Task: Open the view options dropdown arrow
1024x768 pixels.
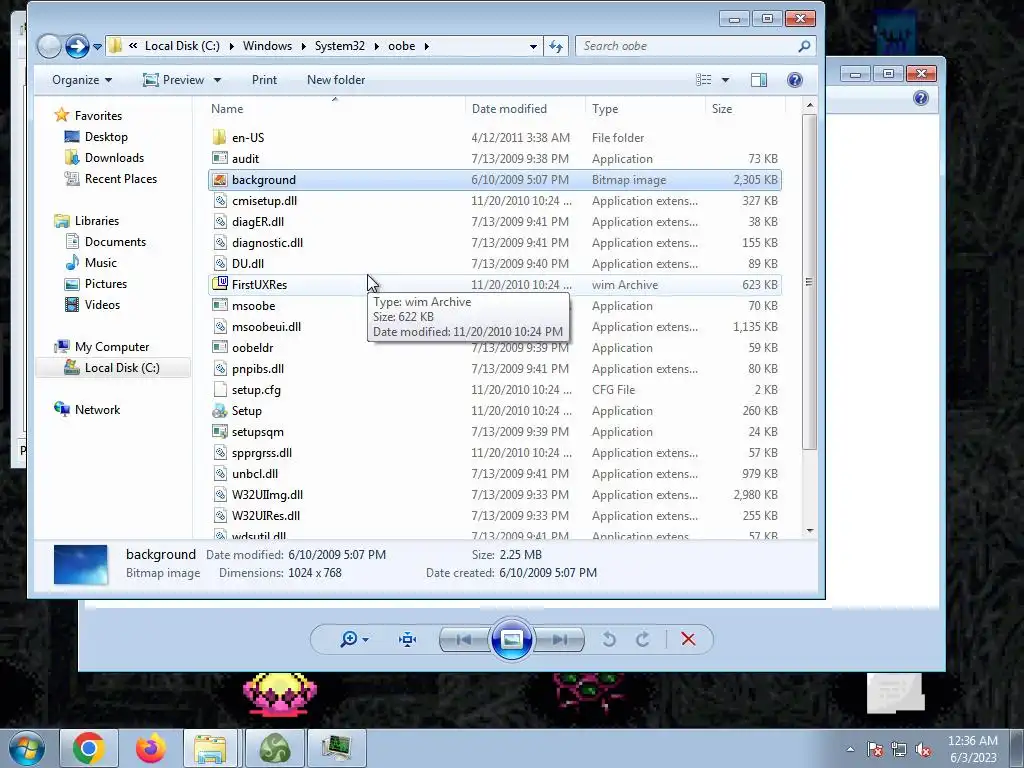Action: (726, 80)
